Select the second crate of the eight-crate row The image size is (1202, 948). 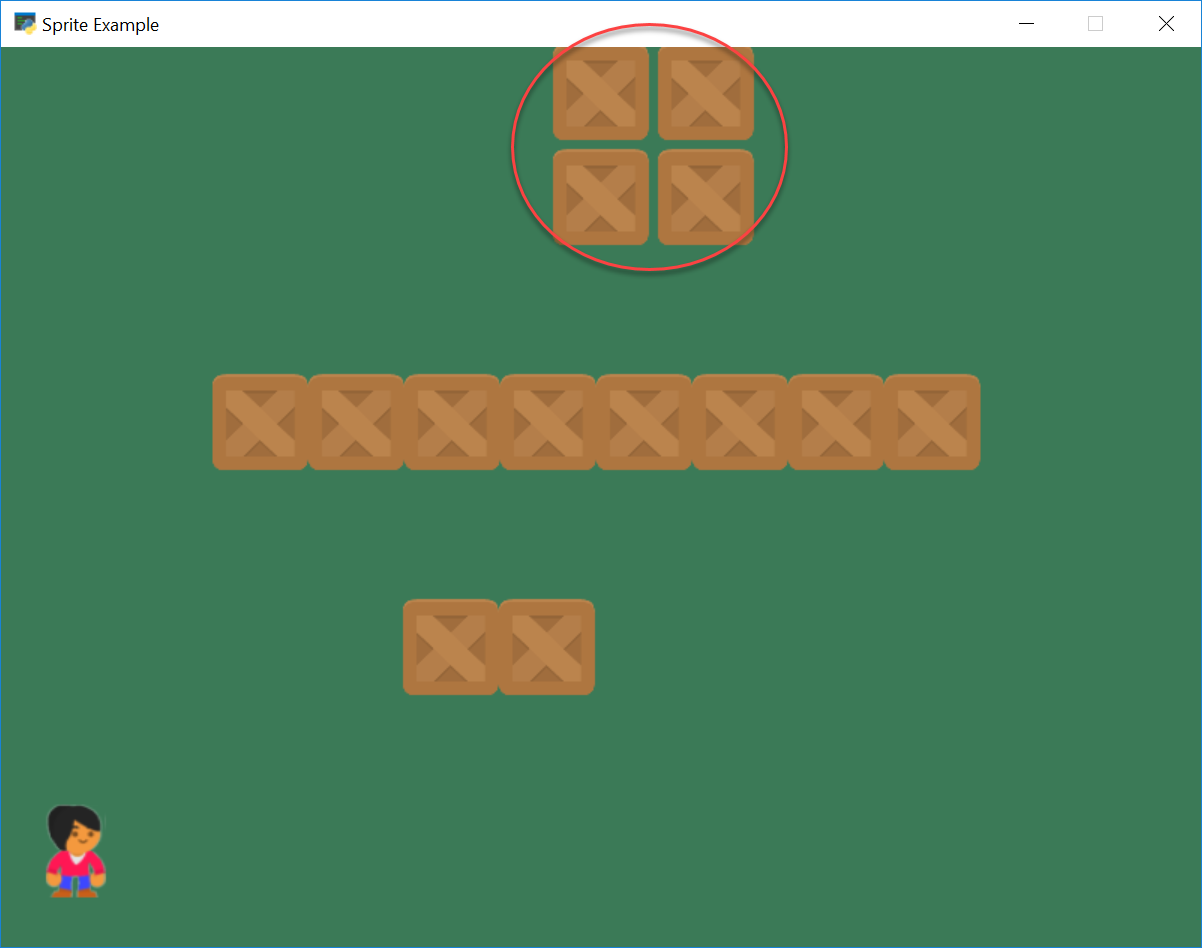356,422
